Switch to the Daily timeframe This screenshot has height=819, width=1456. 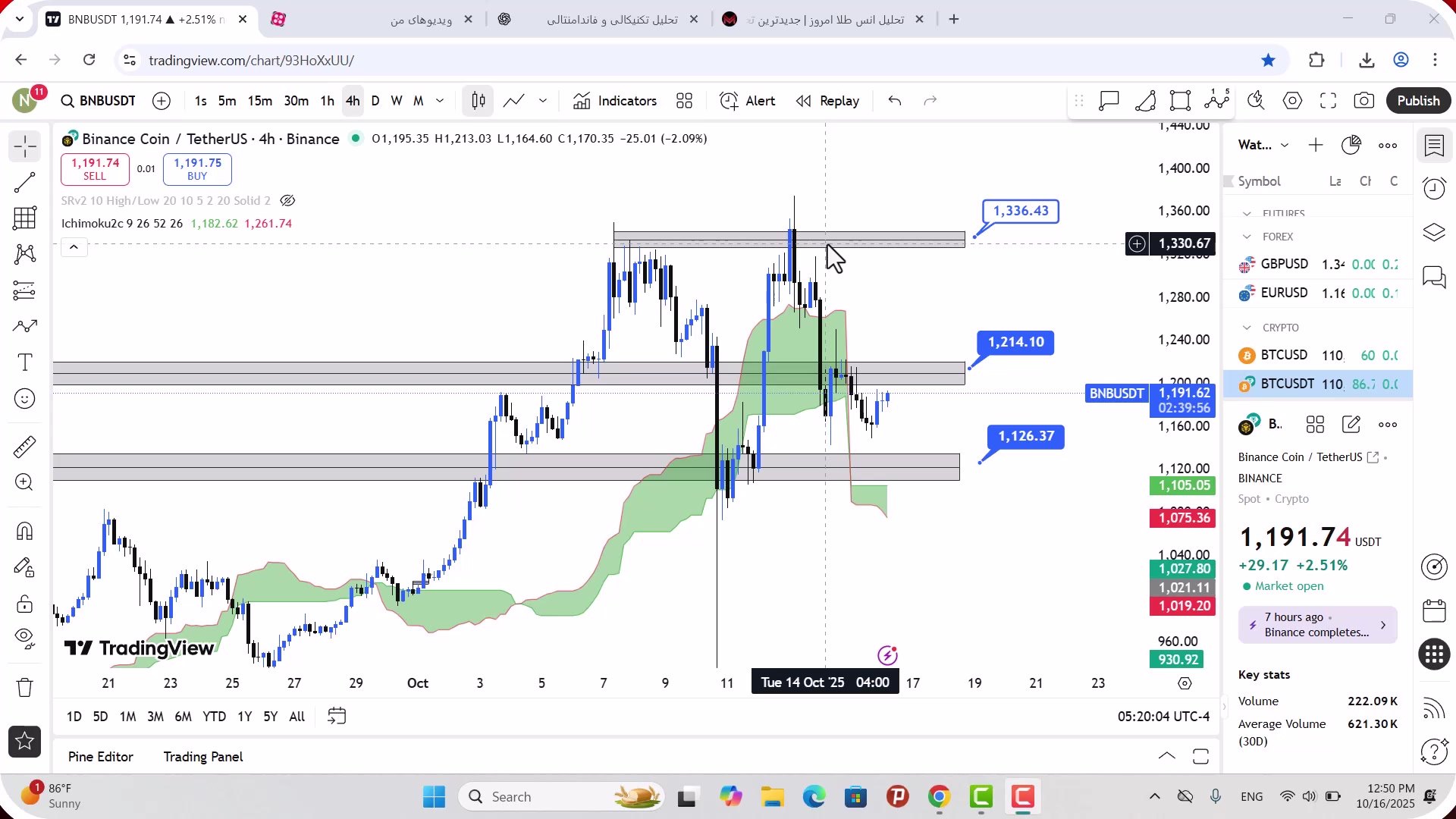(x=375, y=101)
